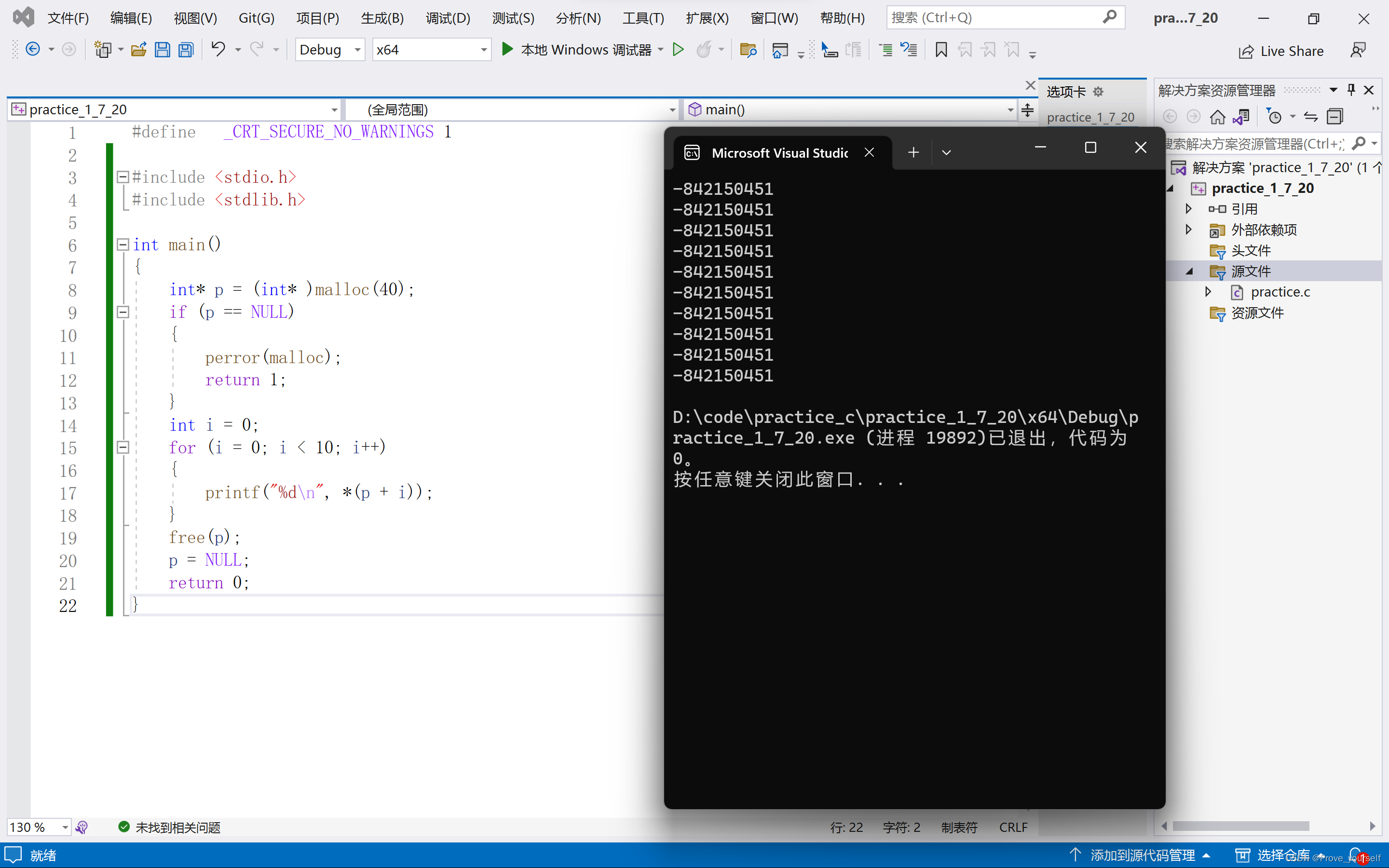Open the 生成(B) menu
This screenshot has height=868, width=1389.
[x=381, y=18]
